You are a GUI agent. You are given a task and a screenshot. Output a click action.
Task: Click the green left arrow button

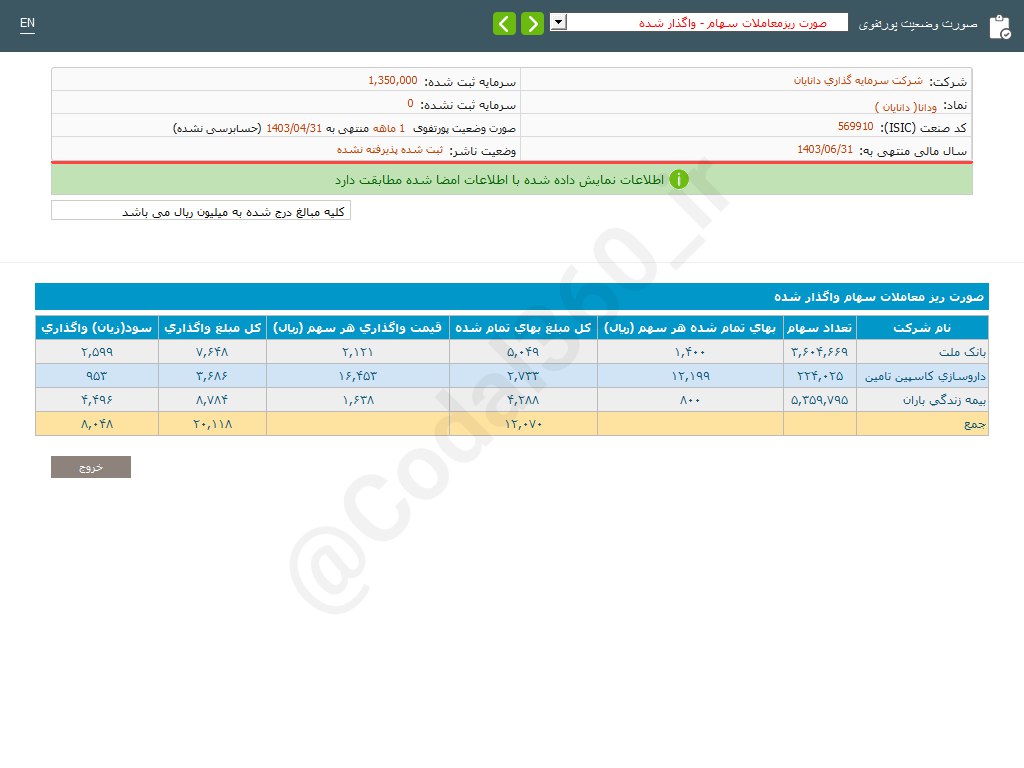(x=505, y=23)
